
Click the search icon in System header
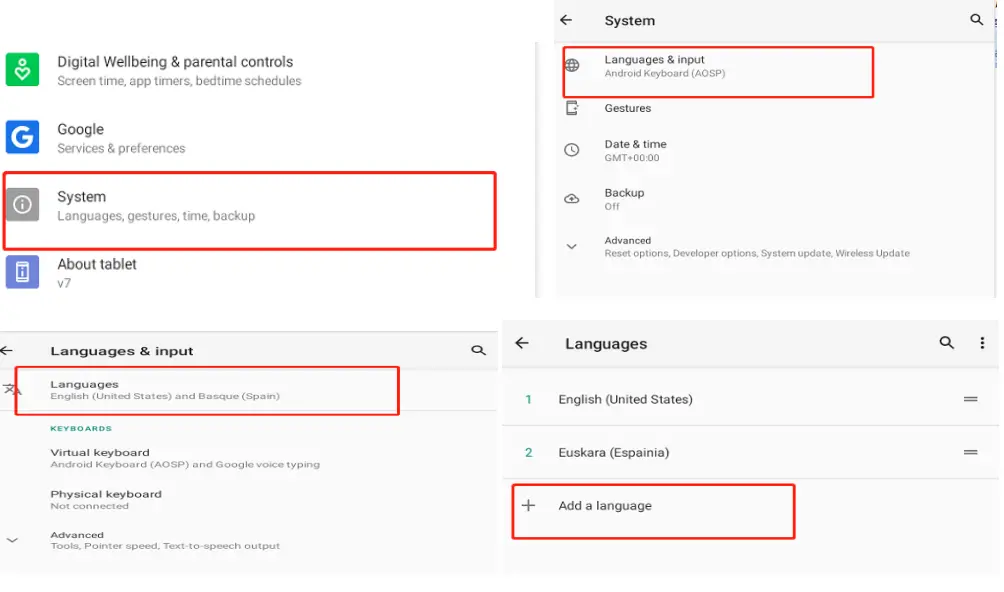click(977, 20)
